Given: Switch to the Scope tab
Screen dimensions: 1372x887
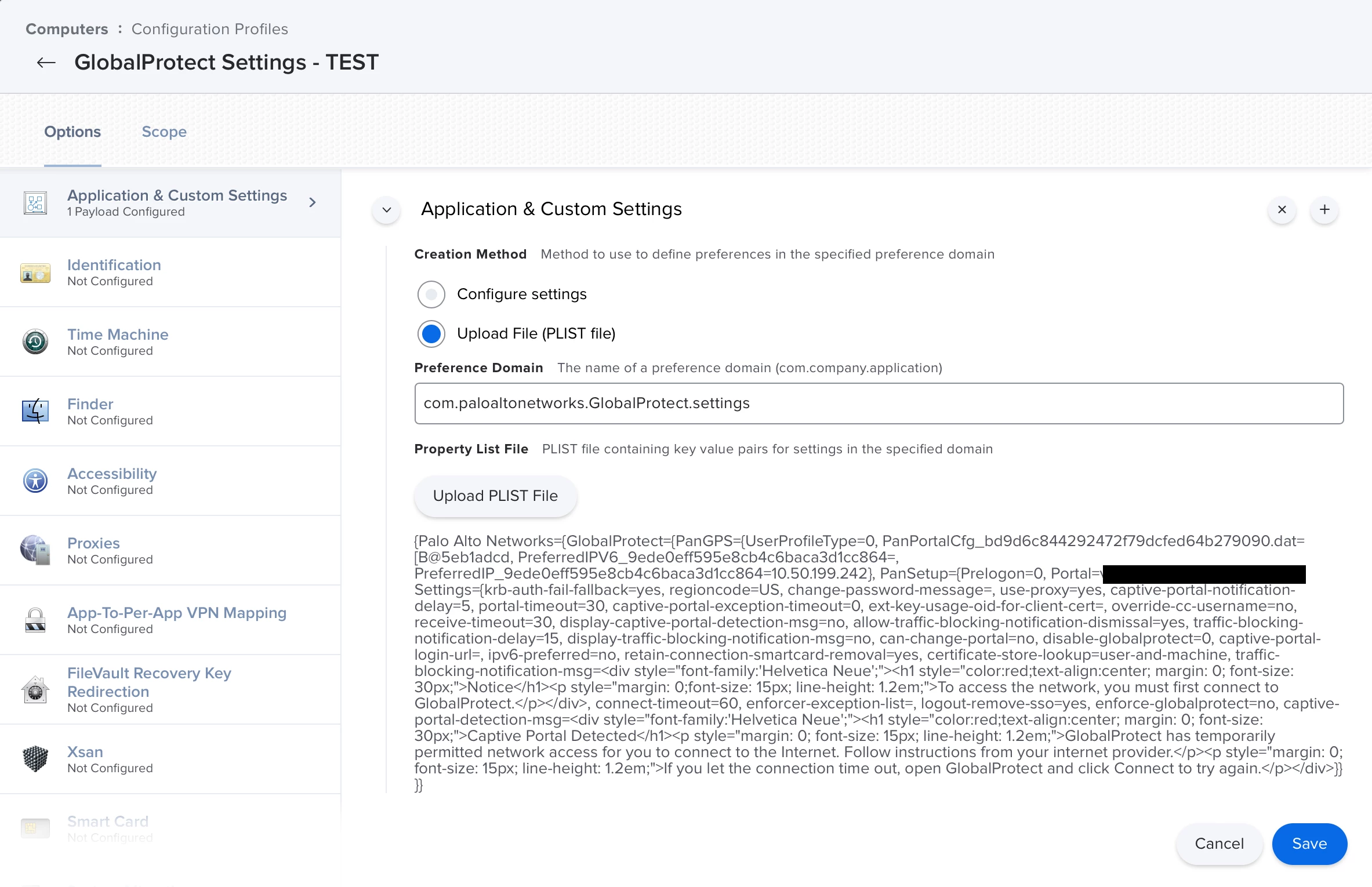Looking at the screenshot, I should pyautogui.click(x=164, y=132).
